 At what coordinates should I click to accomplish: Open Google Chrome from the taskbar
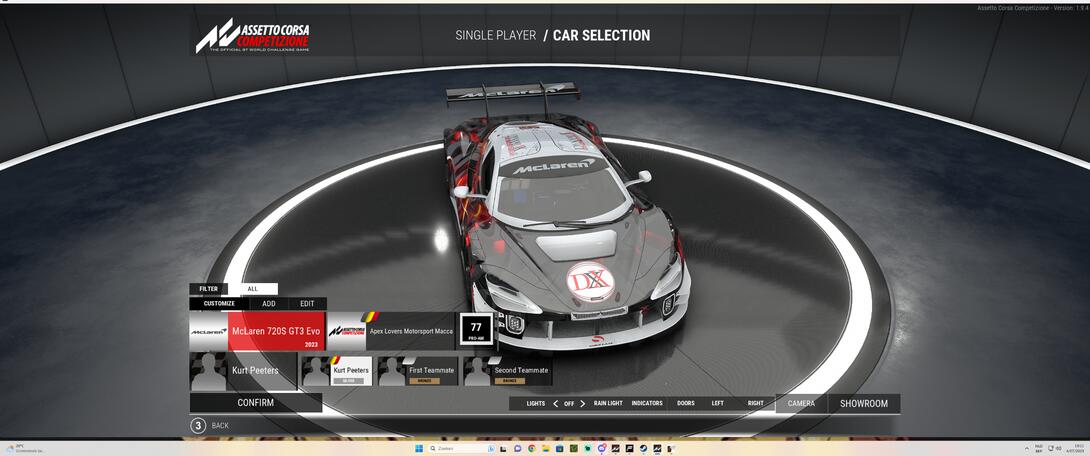tap(532, 449)
